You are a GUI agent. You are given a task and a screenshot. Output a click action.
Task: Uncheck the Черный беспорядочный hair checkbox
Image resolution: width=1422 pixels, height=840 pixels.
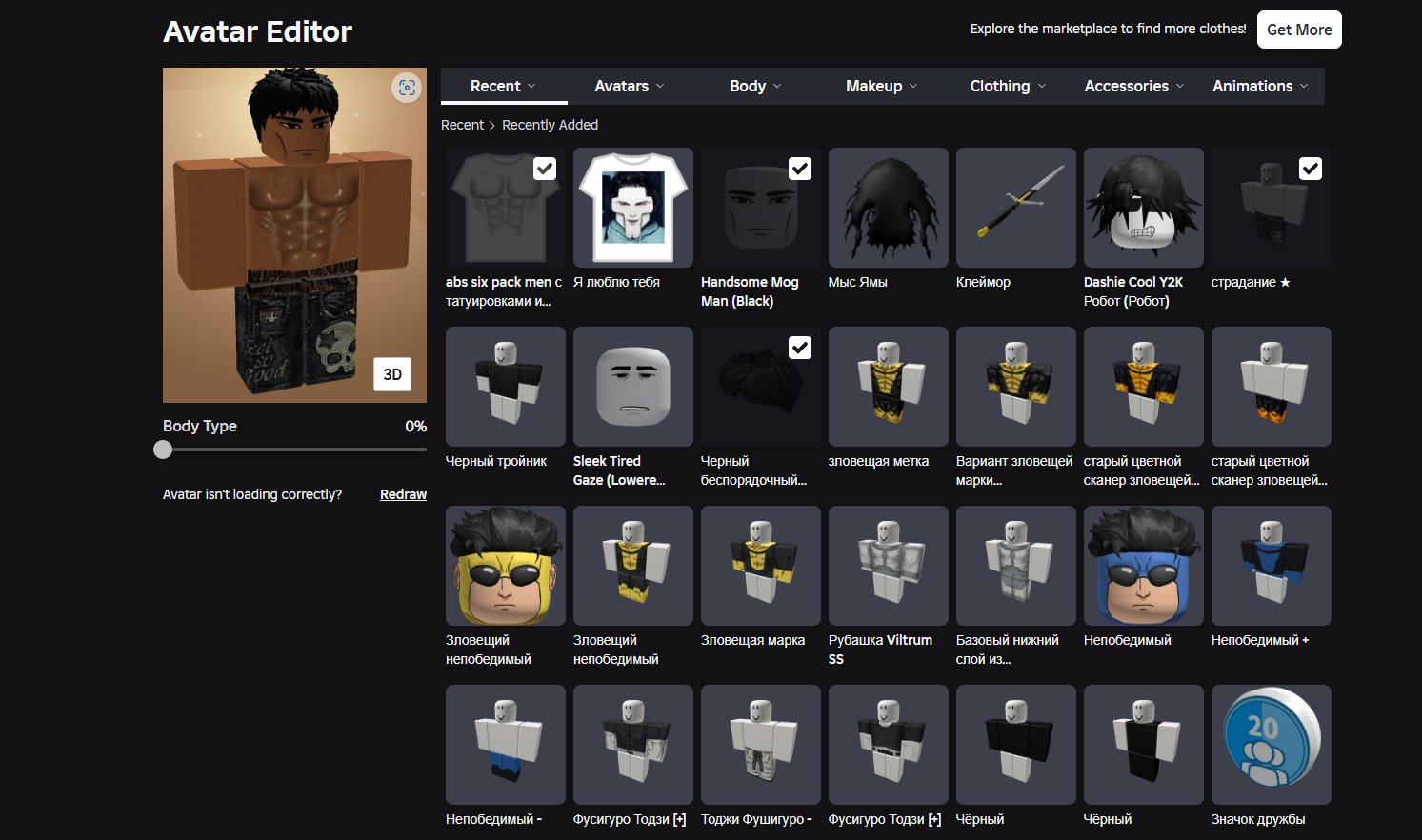pos(800,348)
